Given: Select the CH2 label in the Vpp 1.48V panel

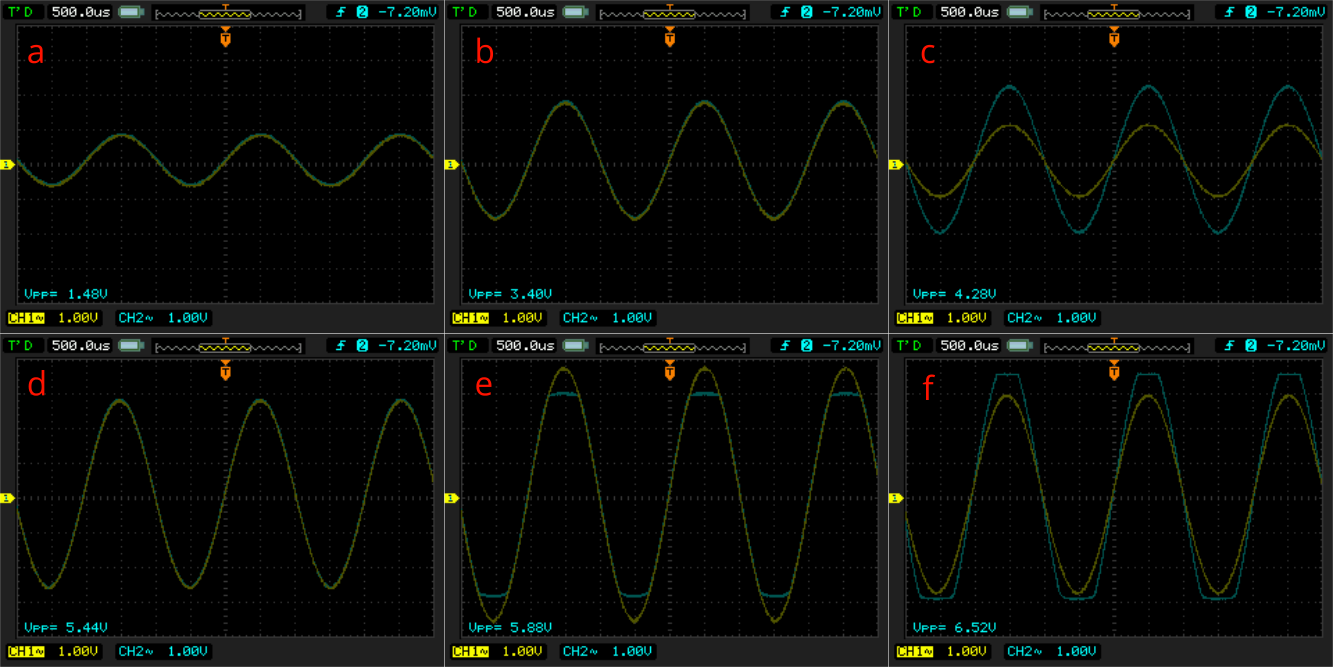Looking at the screenshot, I should click(135, 318).
